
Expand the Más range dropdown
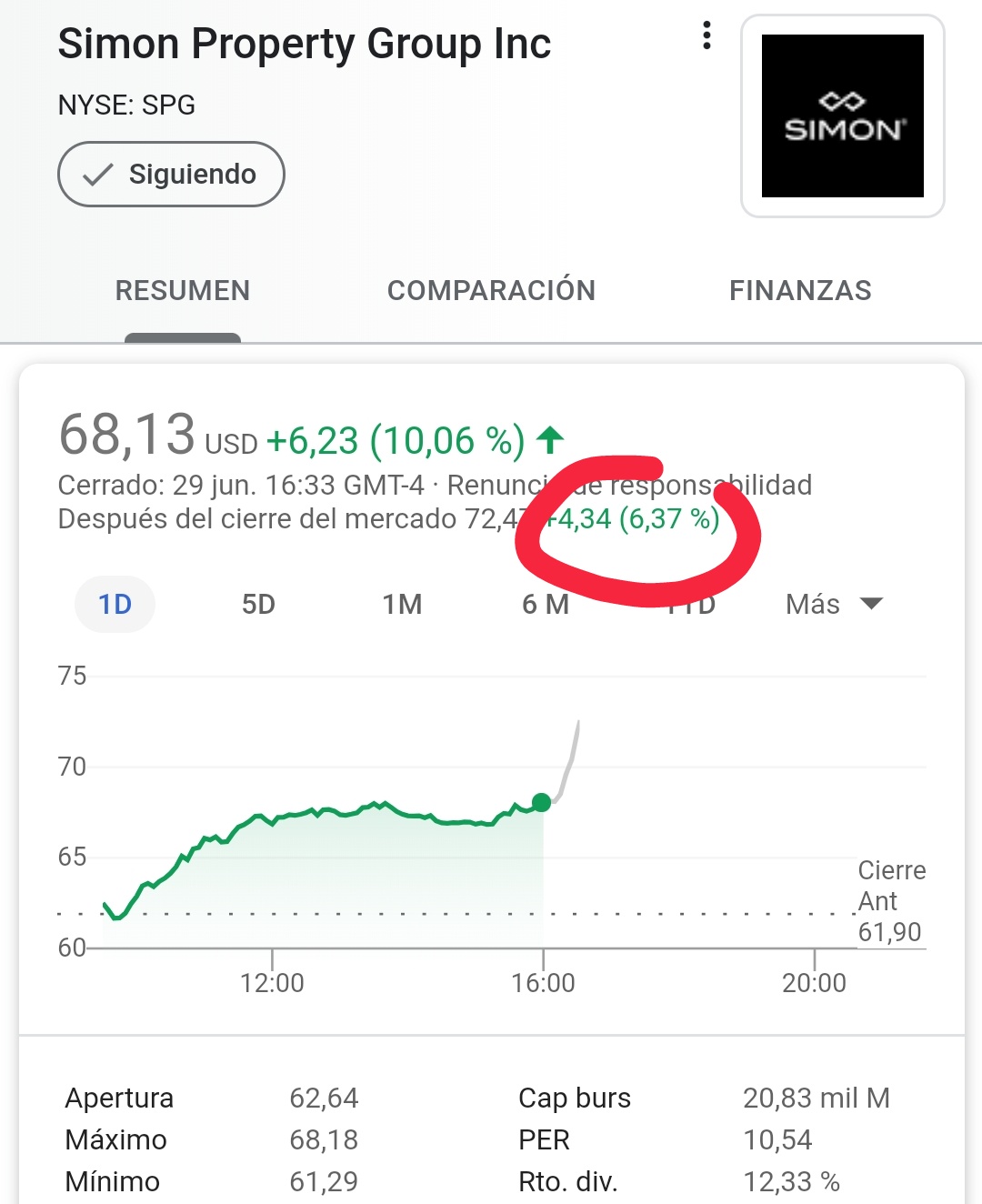pos(834,604)
